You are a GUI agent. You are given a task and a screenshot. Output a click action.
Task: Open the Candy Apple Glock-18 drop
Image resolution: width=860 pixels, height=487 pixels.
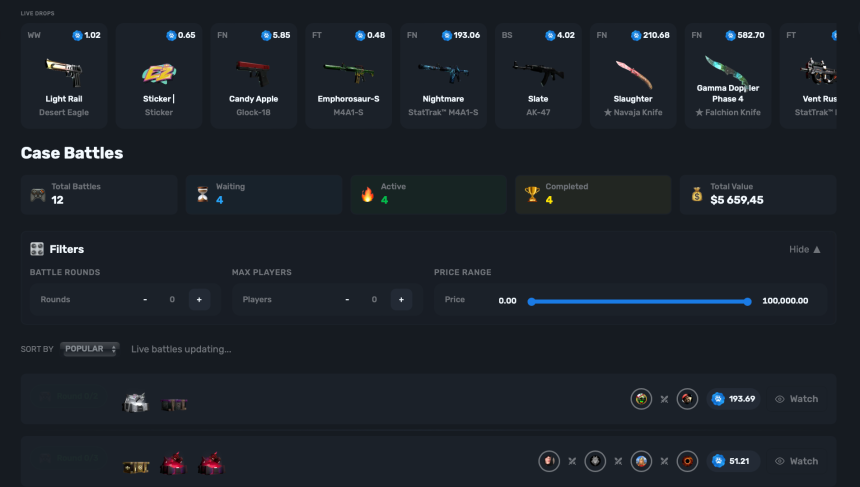coord(253,76)
